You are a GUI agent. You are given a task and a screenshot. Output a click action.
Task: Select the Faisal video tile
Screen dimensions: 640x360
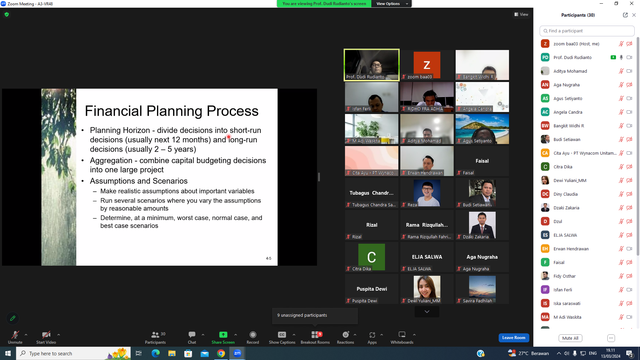click(482, 161)
